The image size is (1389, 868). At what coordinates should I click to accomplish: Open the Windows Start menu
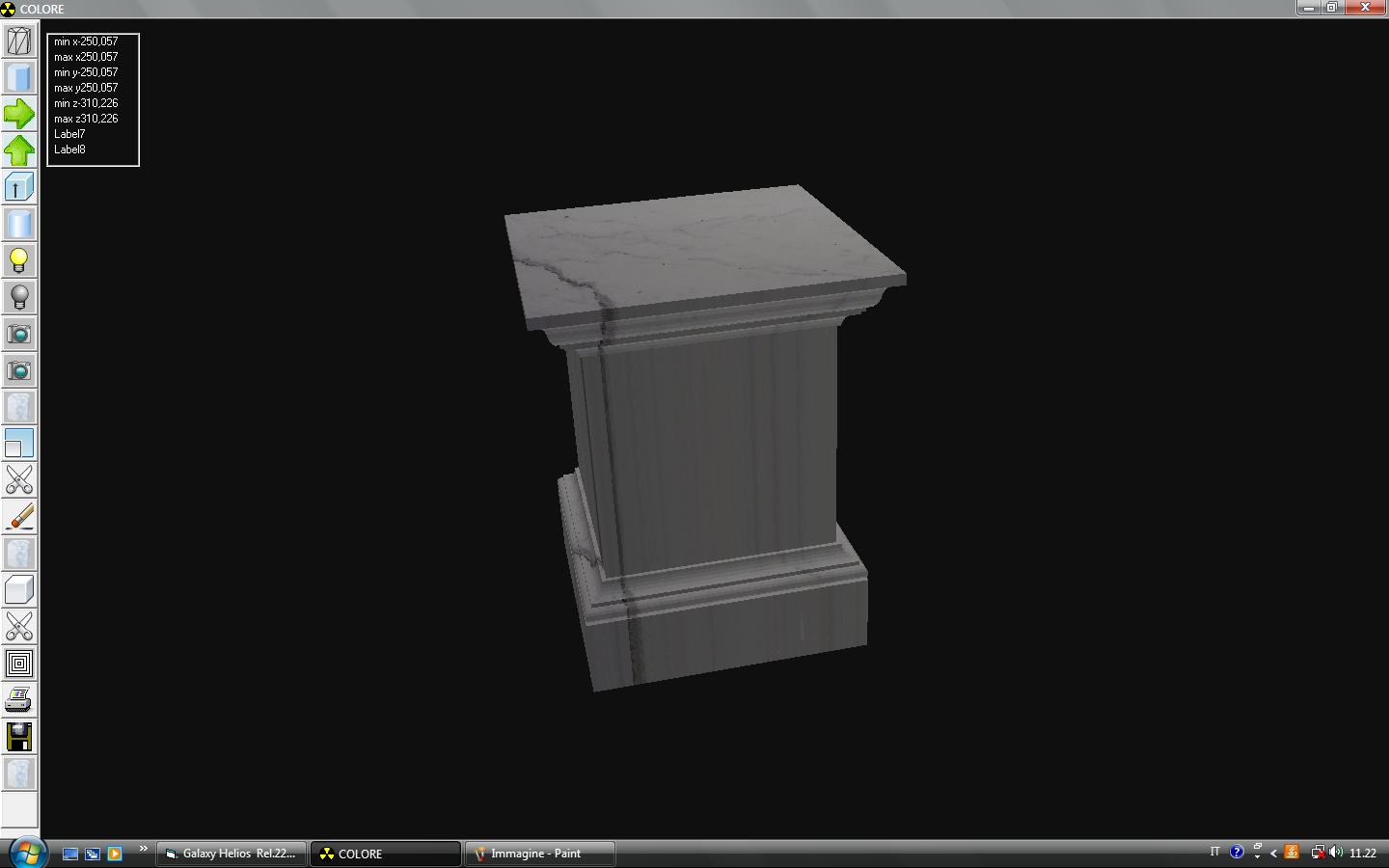click(x=26, y=853)
